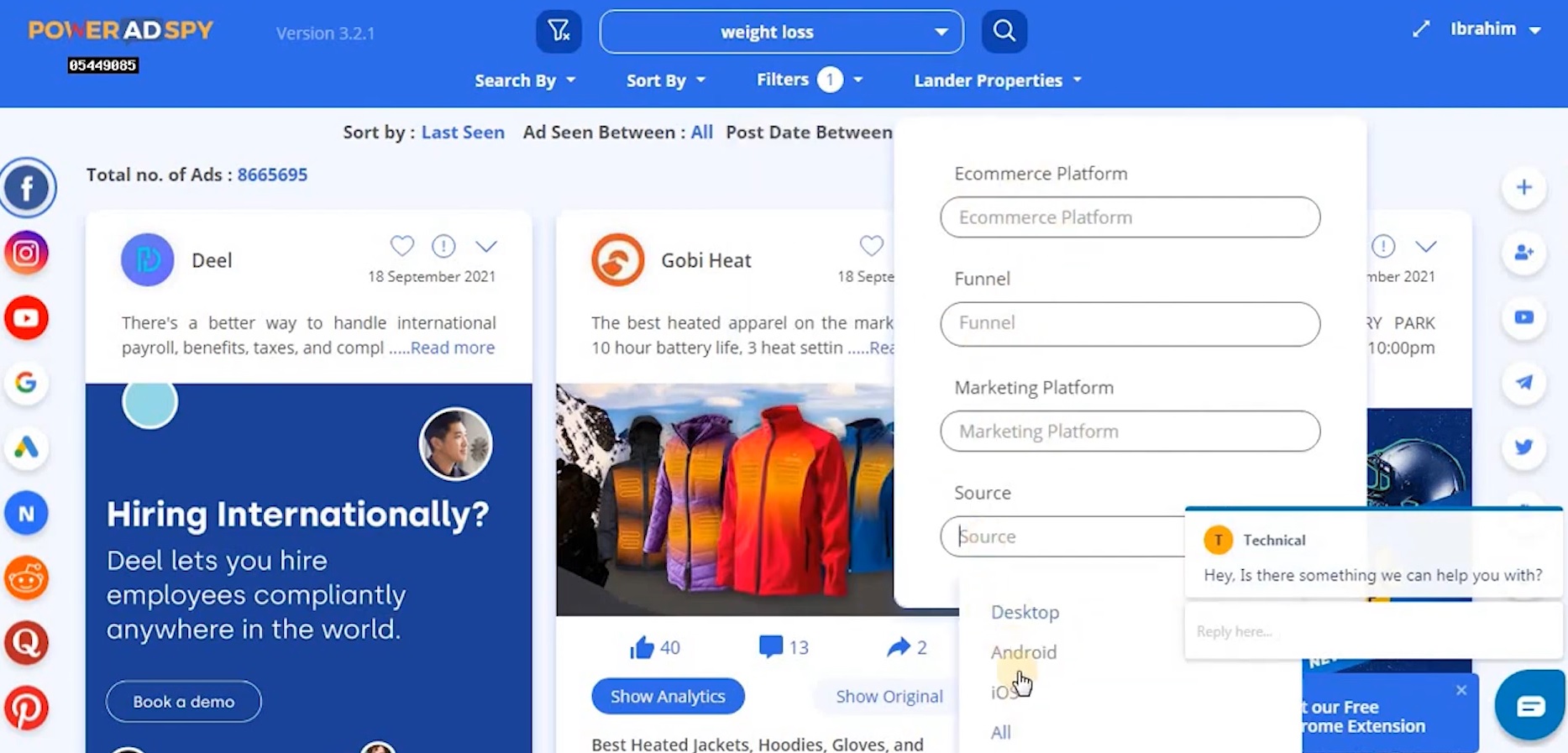The width and height of the screenshot is (1568, 753).
Task: Click the Ecommerce Platform field
Action: [1130, 217]
